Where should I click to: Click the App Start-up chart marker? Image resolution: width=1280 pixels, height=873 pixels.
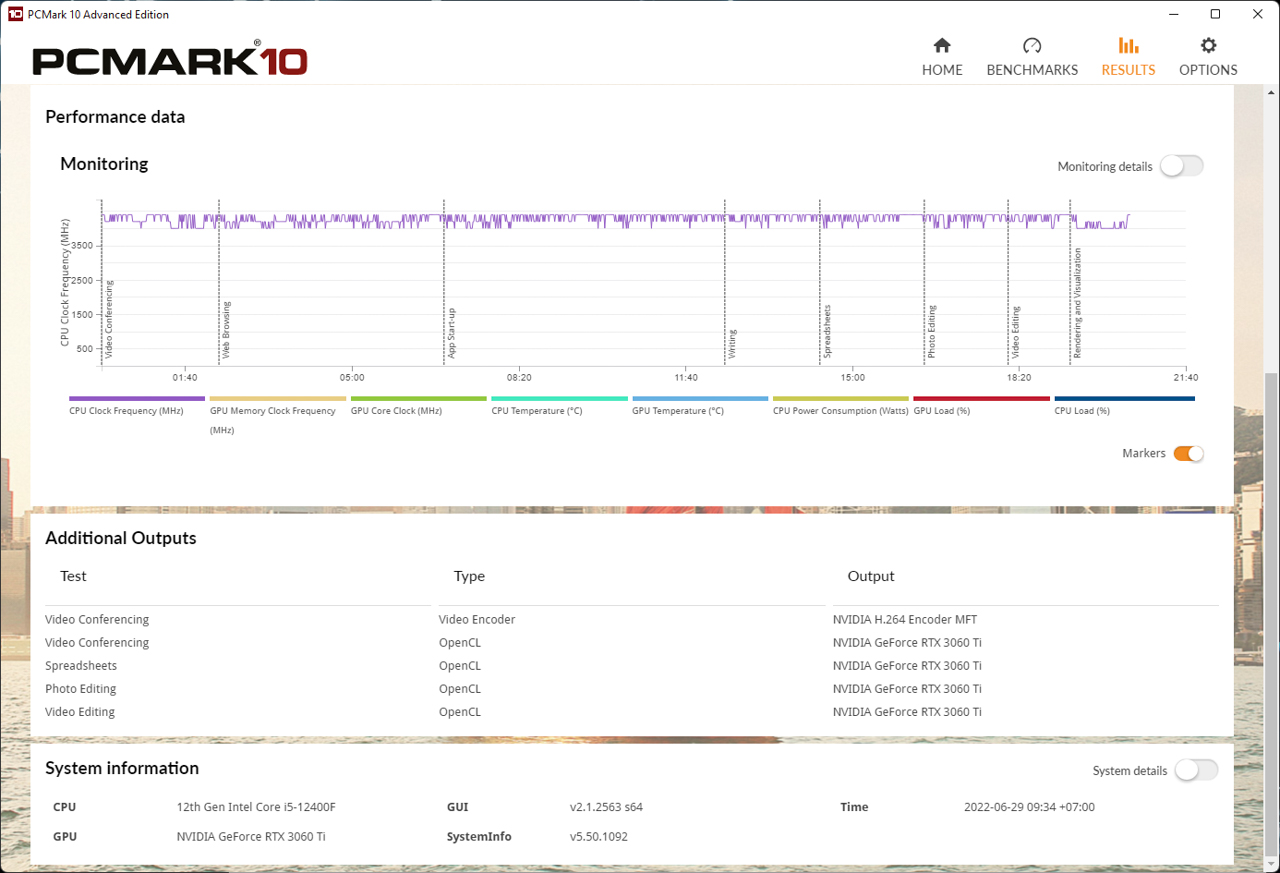tap(452, 332)
